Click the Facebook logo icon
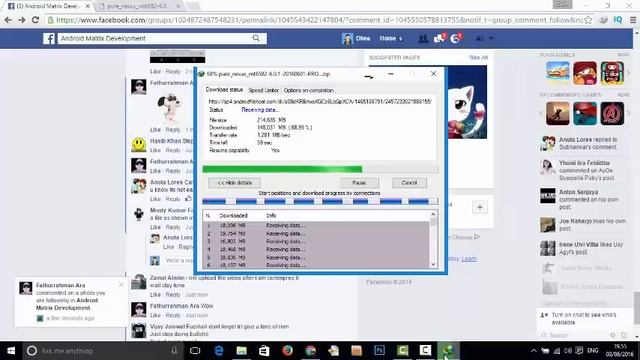Viewport: 640px width, 360px height. [x=49, y=38]
